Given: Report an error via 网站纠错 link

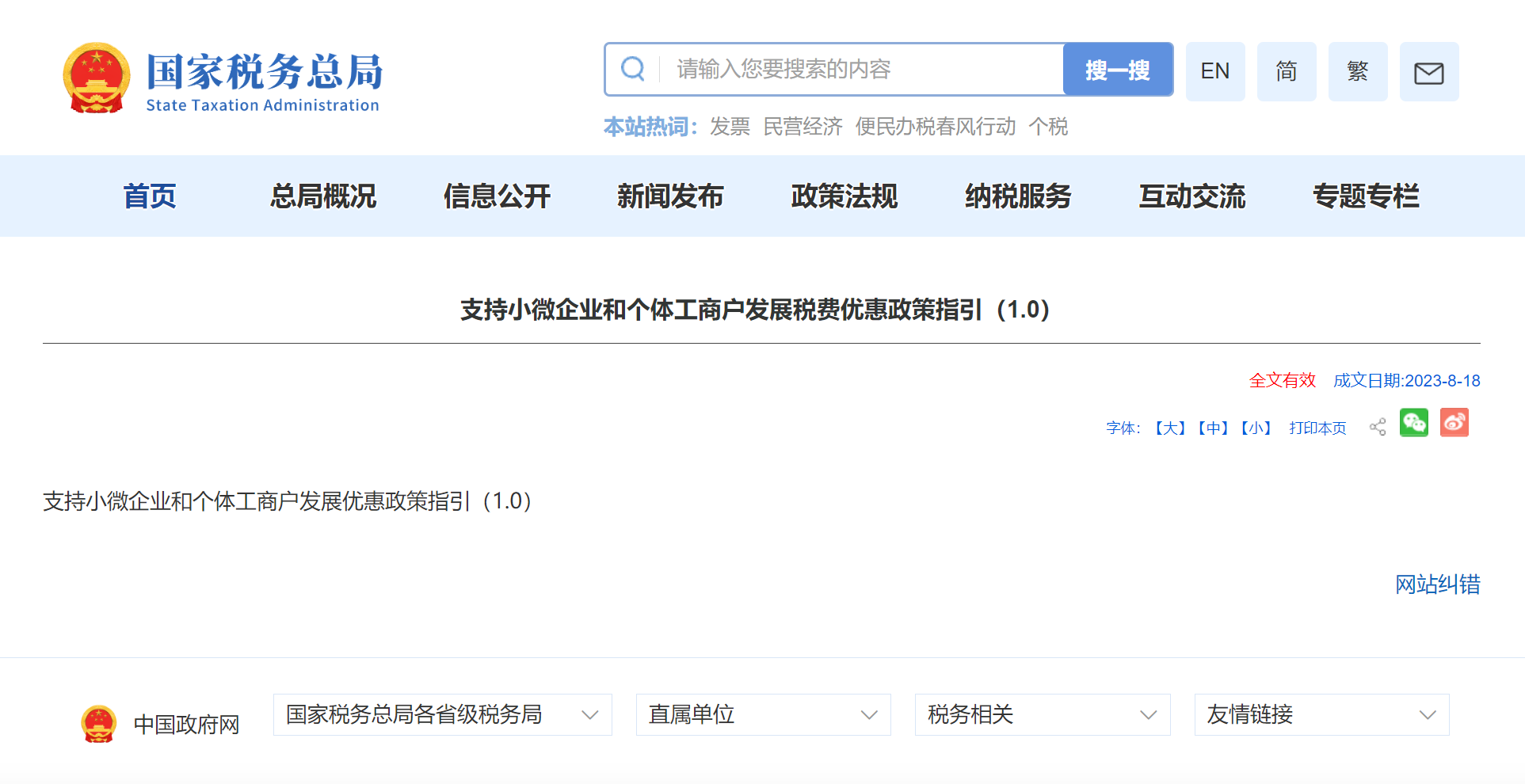Looking at the screenshot, I should pyautogui.click(x=1438, y=585).
